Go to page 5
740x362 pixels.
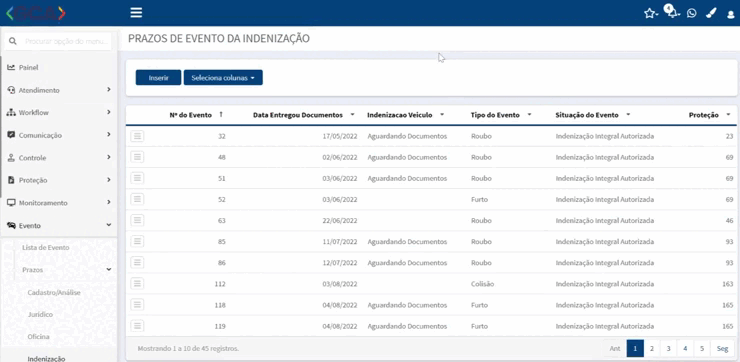(702, 348)
